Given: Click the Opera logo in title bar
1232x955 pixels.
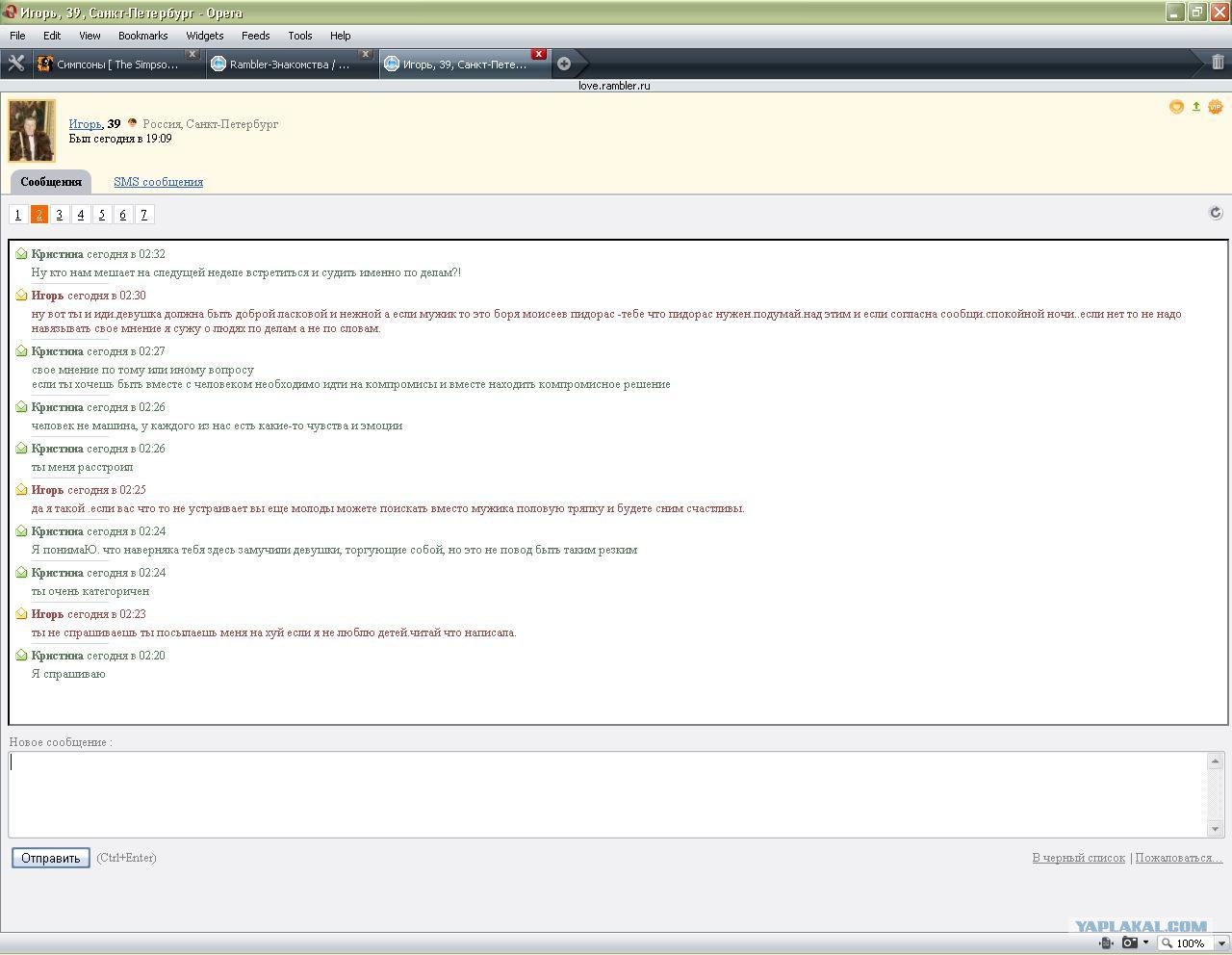Looking at the screenshot, I should [x=10, y=13].
